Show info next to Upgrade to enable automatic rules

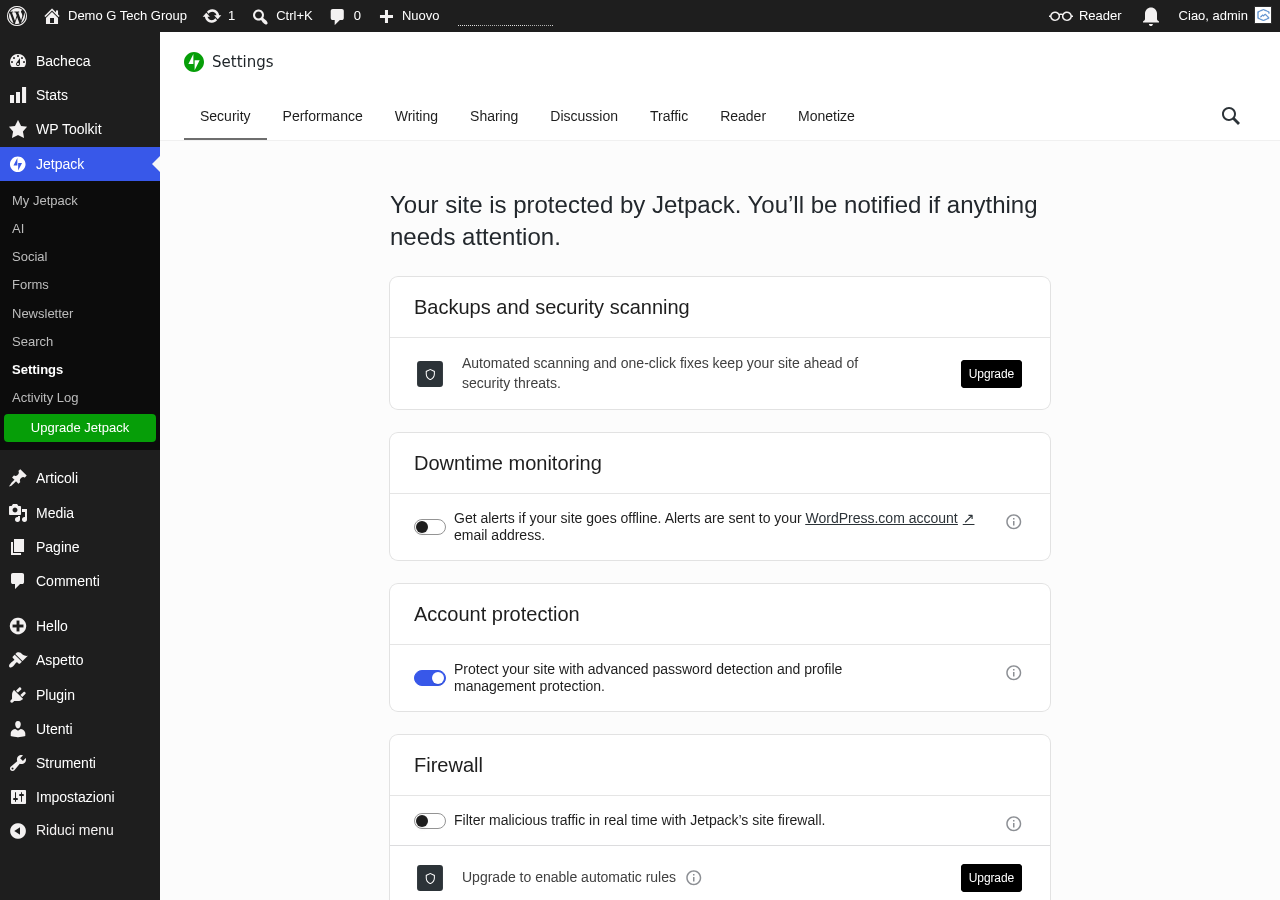694,878
